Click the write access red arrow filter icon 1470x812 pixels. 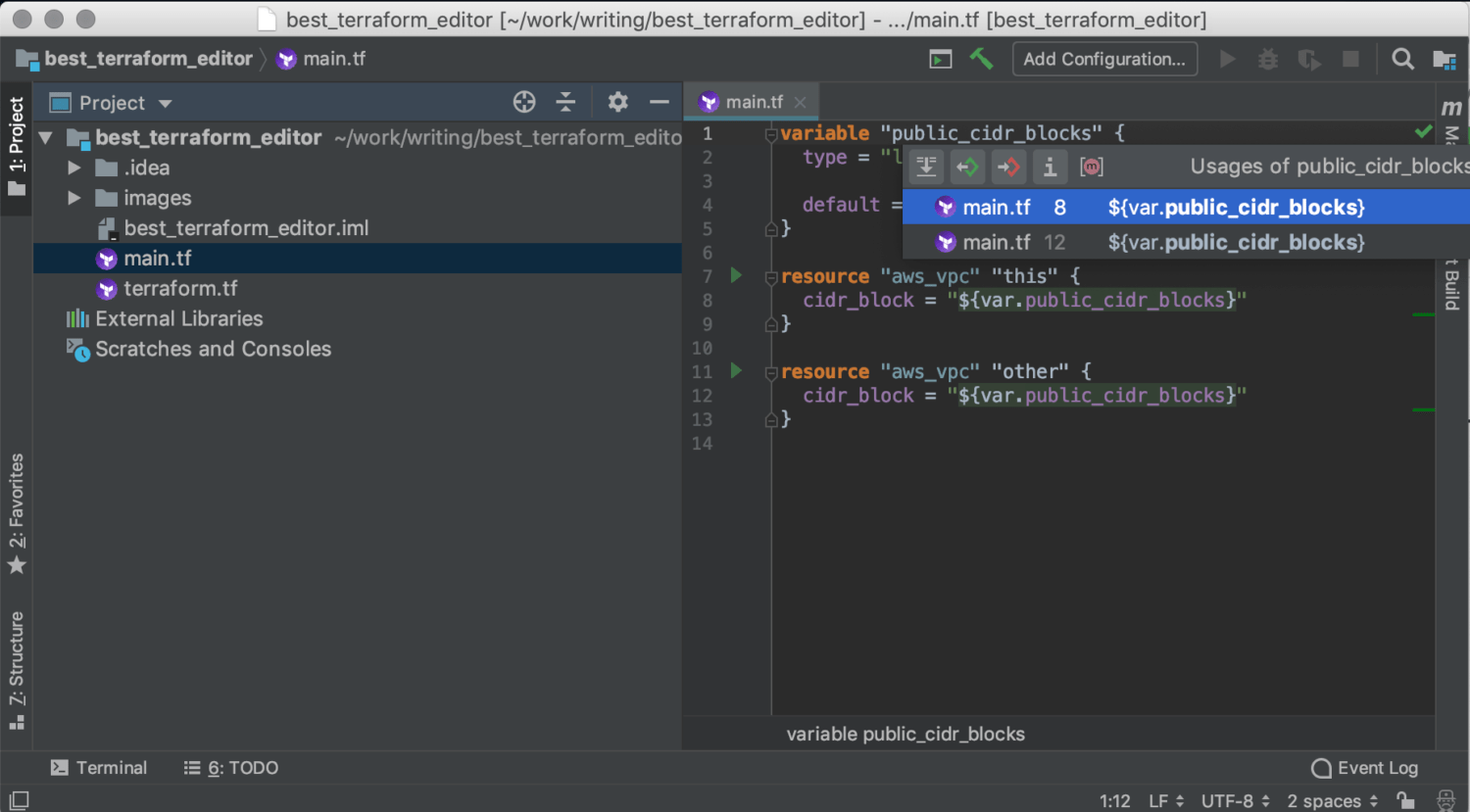1008,167
